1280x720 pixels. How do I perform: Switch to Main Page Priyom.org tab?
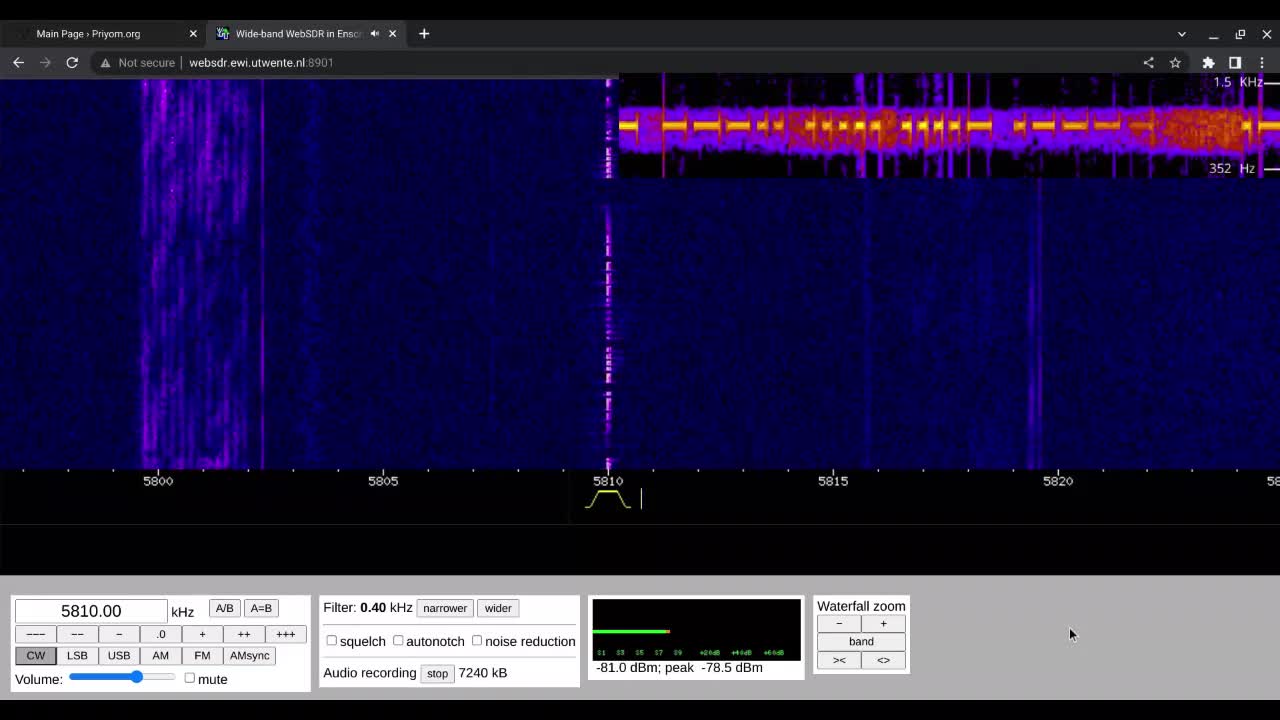point(103,33)
